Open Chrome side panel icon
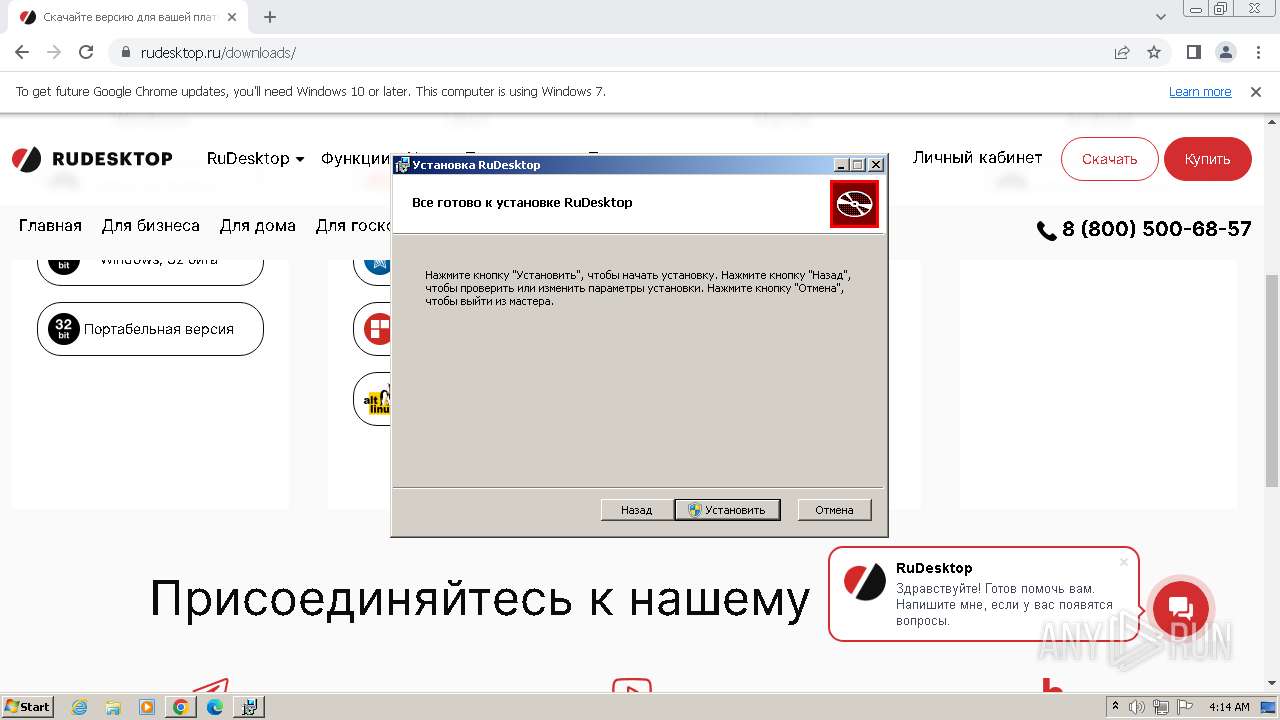 1193,52
